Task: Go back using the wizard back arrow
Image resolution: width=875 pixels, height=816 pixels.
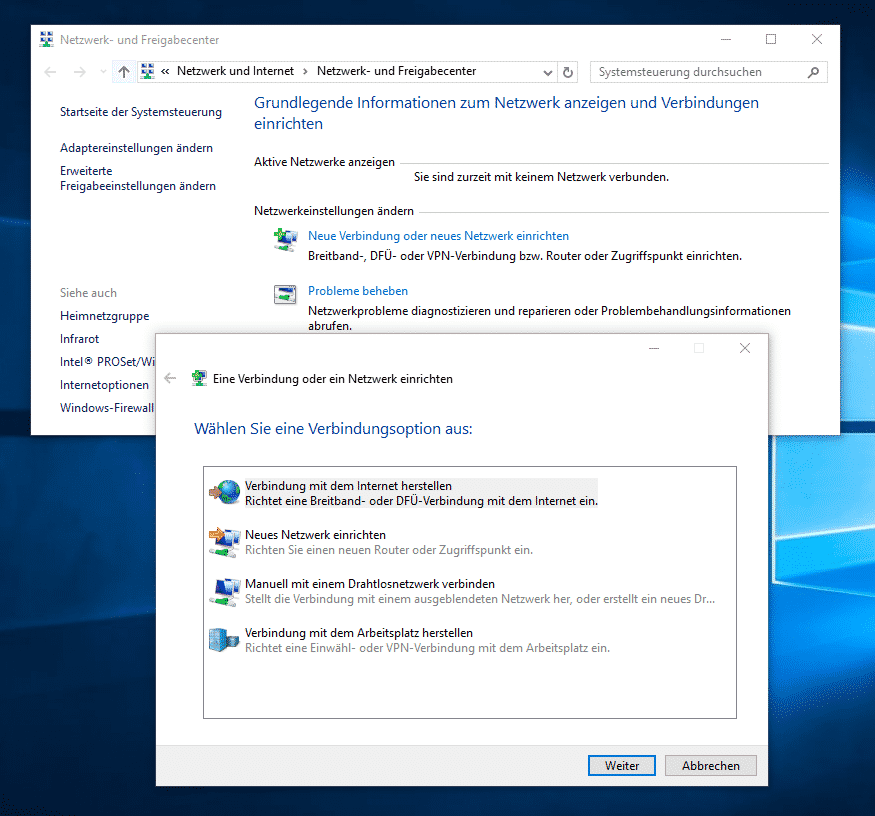Action: (170, 378)
